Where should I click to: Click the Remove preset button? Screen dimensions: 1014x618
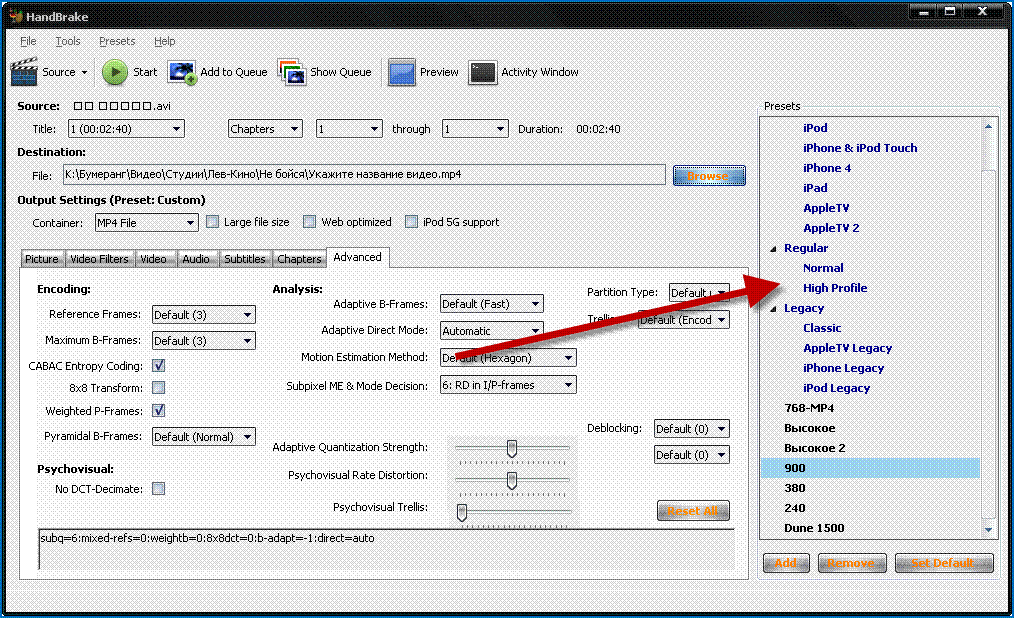(850, 563)
